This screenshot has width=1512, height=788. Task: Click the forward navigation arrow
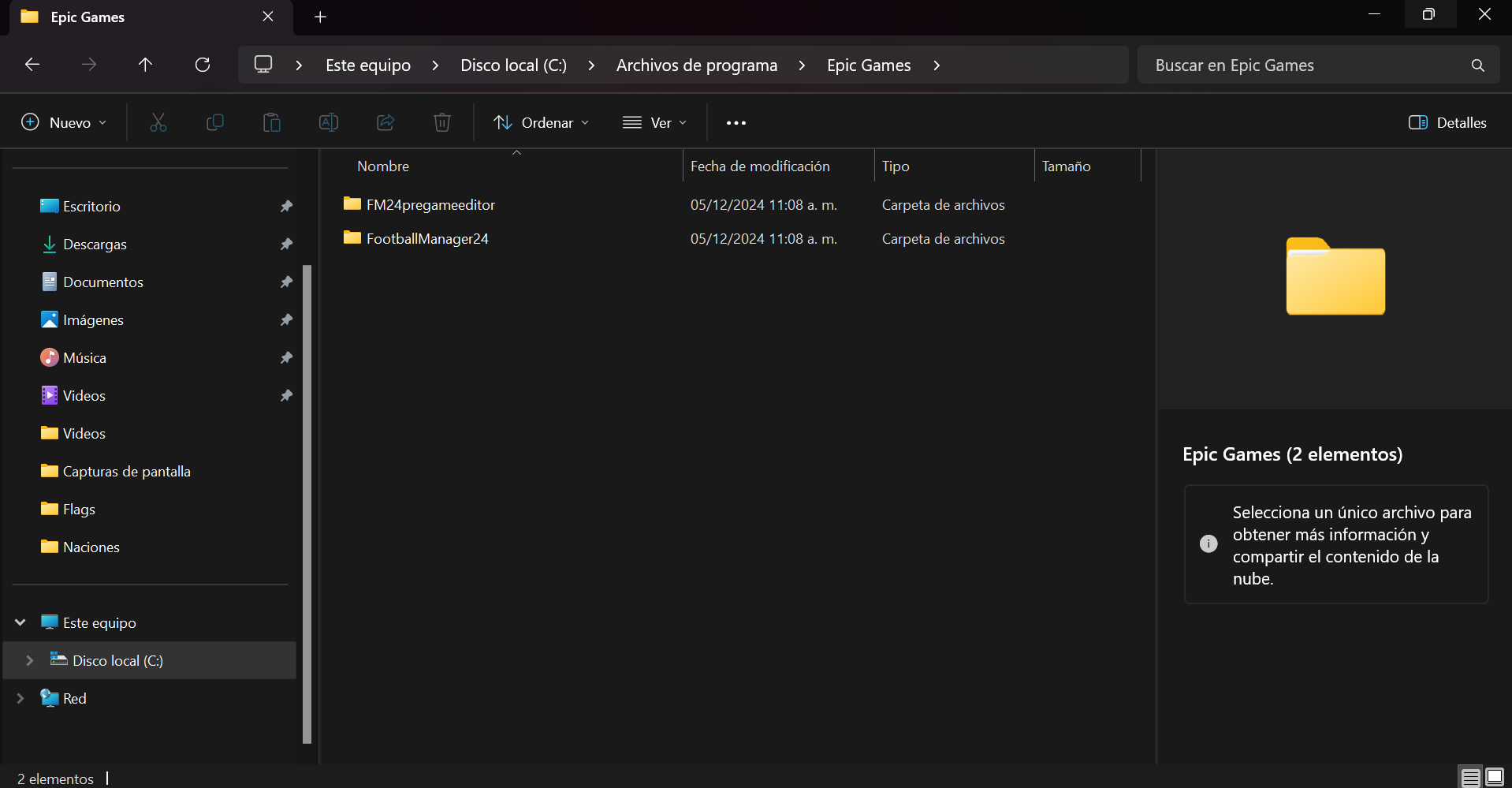tap(89, 65)
